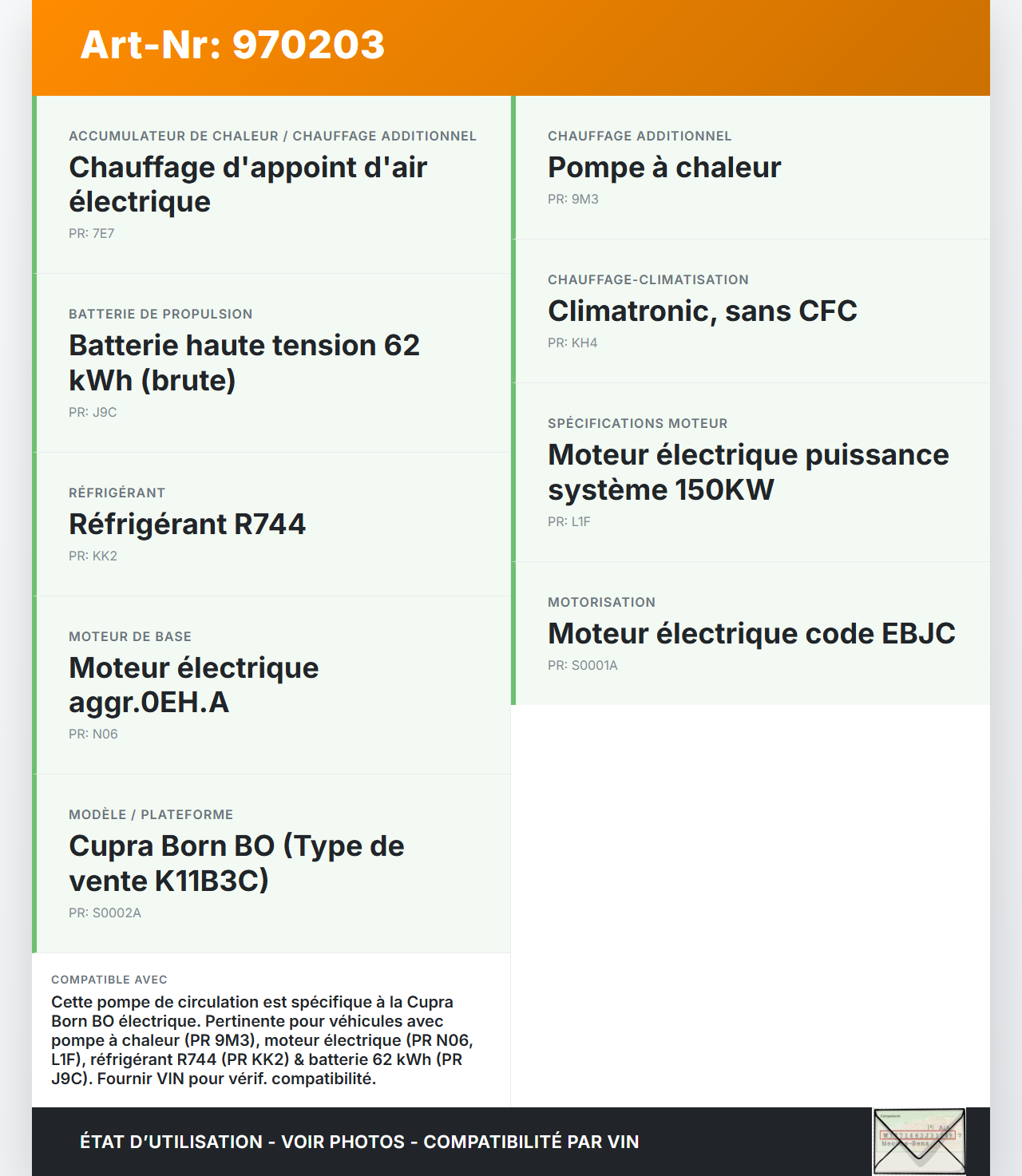Click the COMPATIBLE AVEC section label
The height and width of the screenshot is (1176, 1022).
click(109, 980)
